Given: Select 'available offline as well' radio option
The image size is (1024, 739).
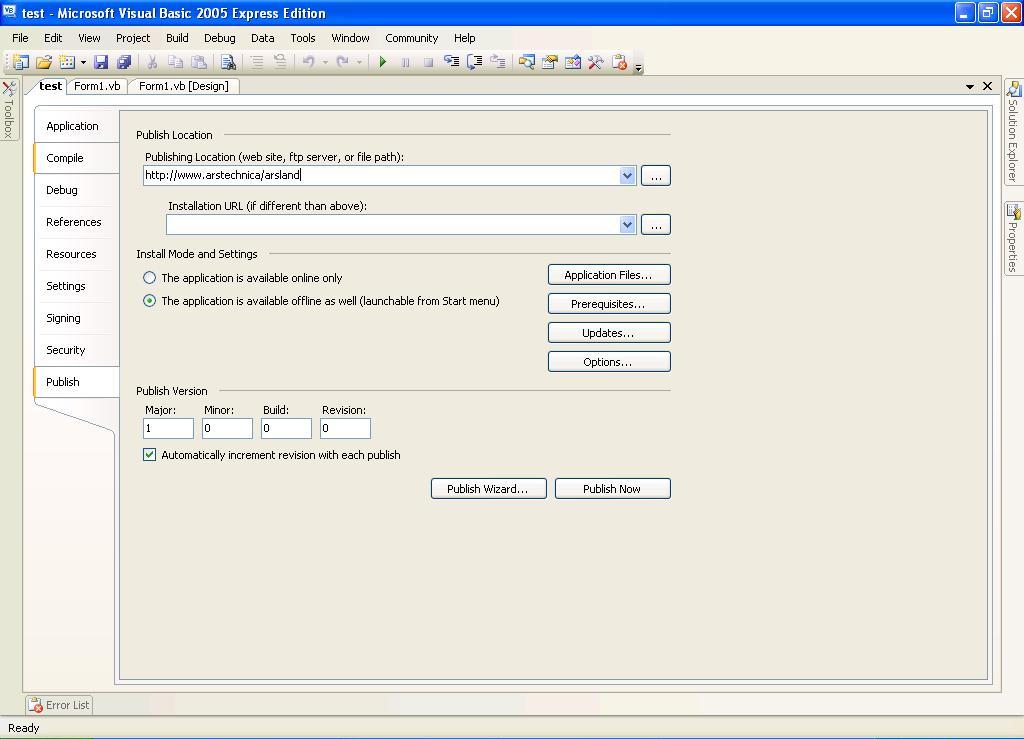Looking at the screenshot, I should (x=150, y=301).
